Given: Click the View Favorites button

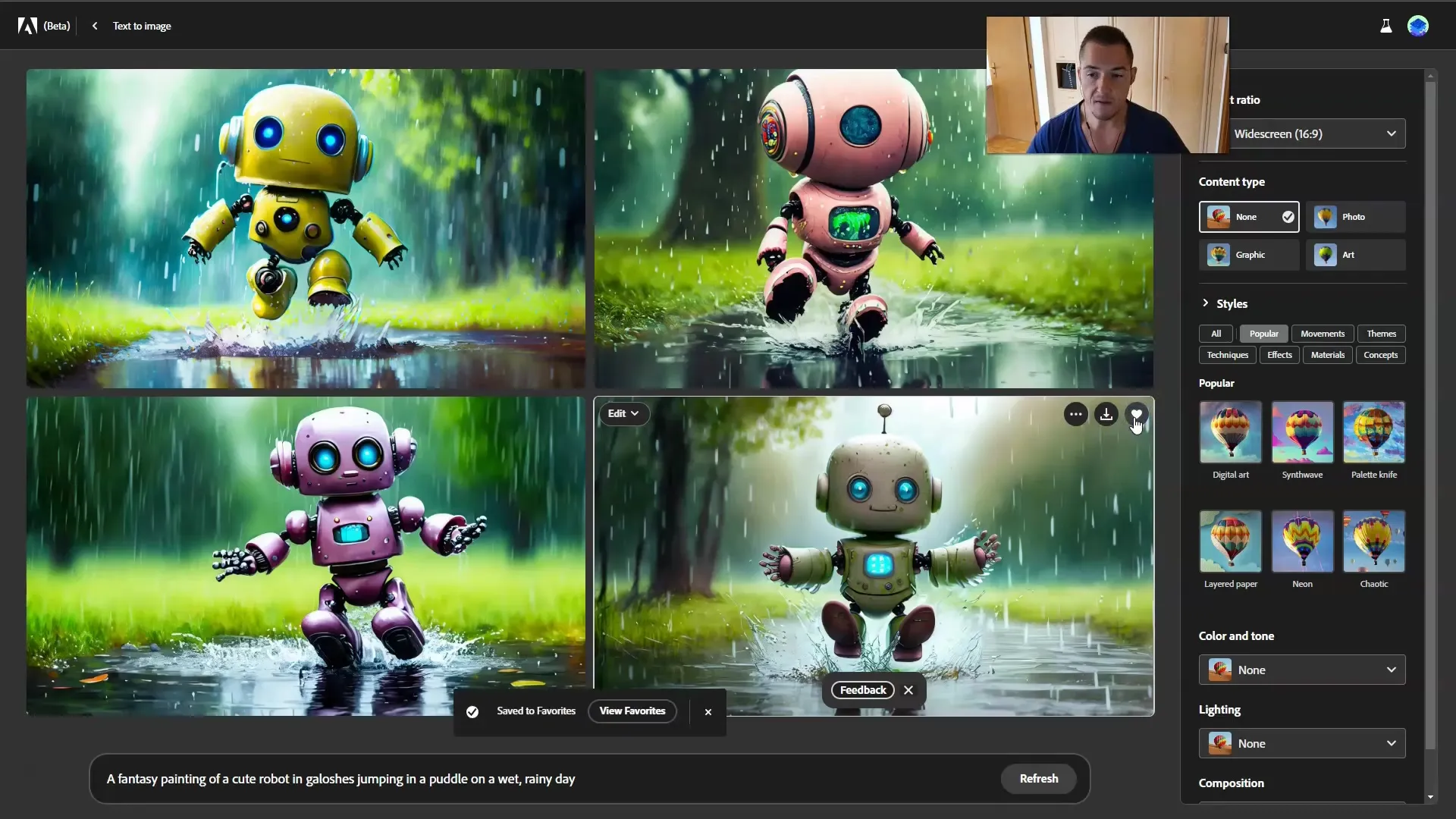Looking at the screenshot, I should 631,711.
